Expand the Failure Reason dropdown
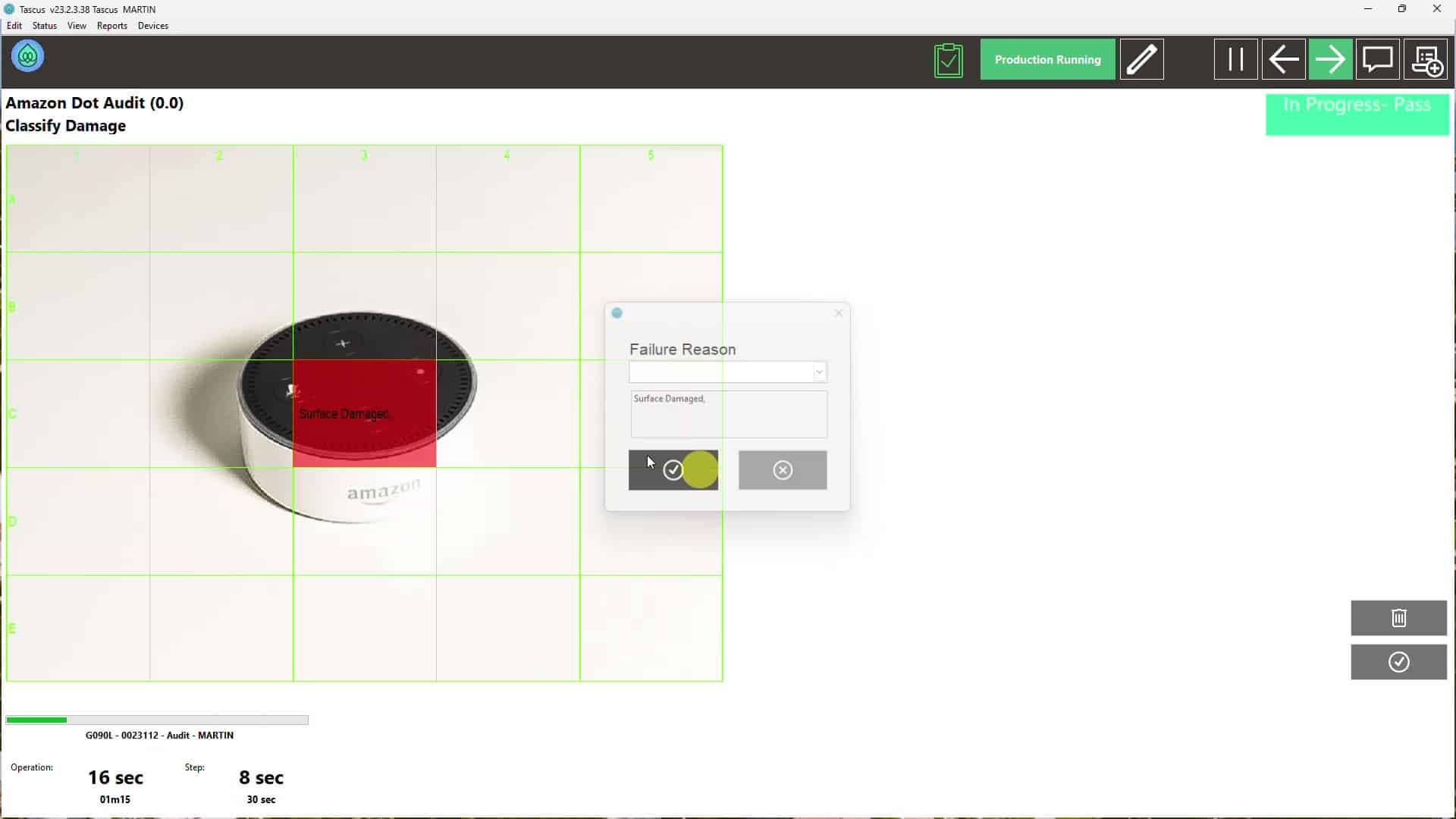Image resolution: width=1456 pixels, height=819 pixels. [x=819, y=372]
